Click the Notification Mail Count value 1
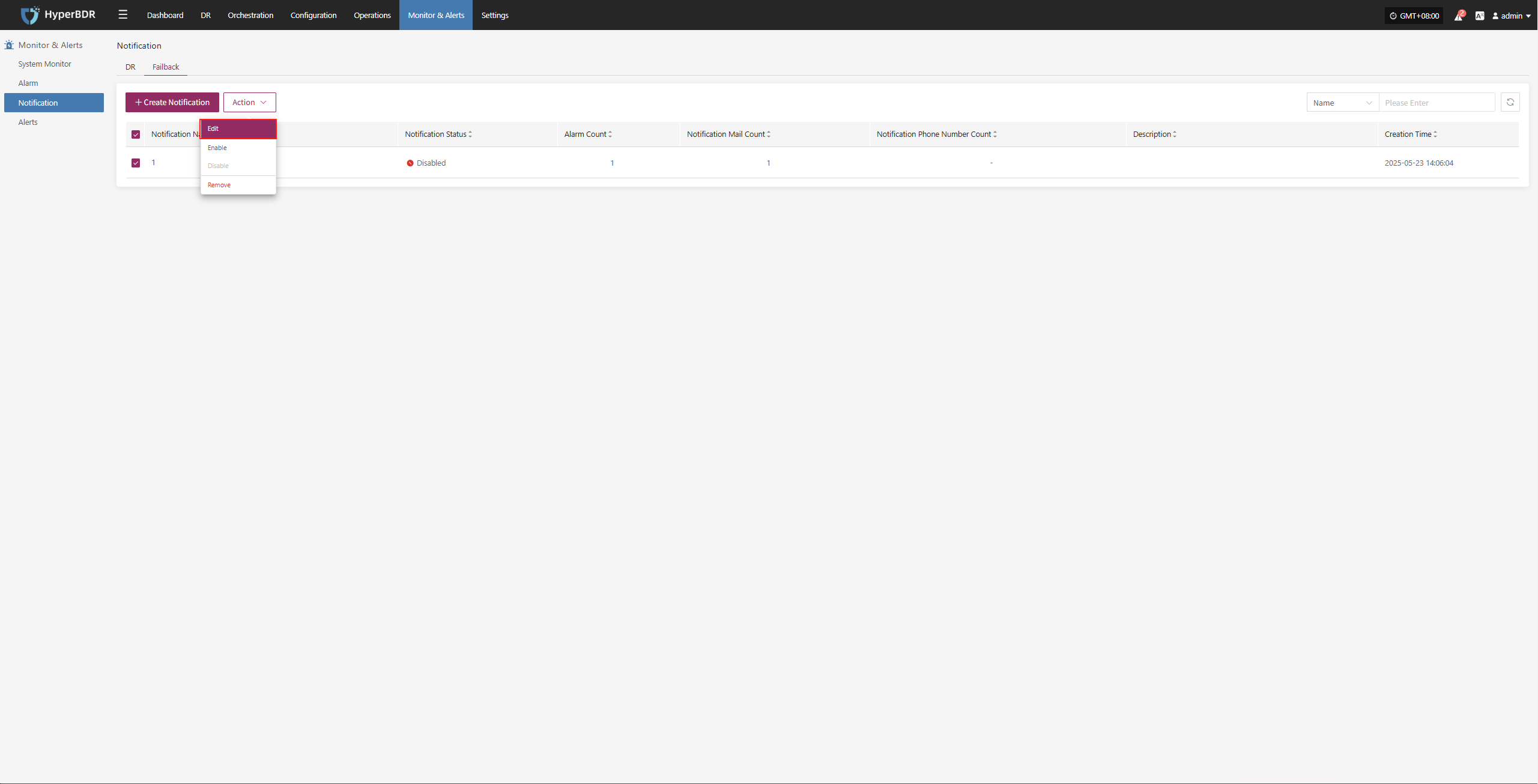 coord(768,163)
